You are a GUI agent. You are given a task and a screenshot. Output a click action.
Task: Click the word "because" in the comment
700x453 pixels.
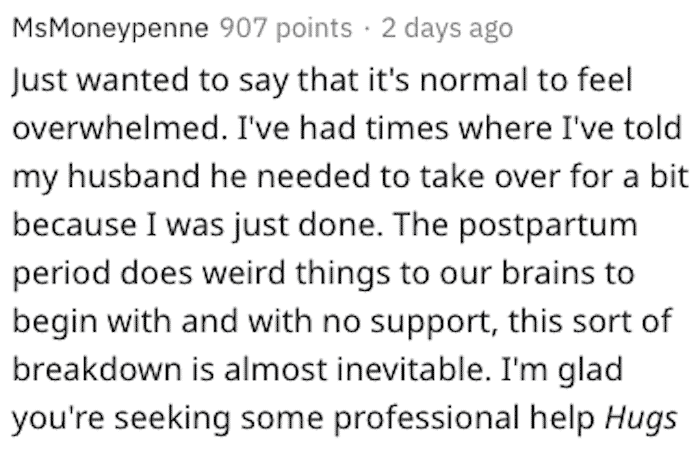pos(75,224)
